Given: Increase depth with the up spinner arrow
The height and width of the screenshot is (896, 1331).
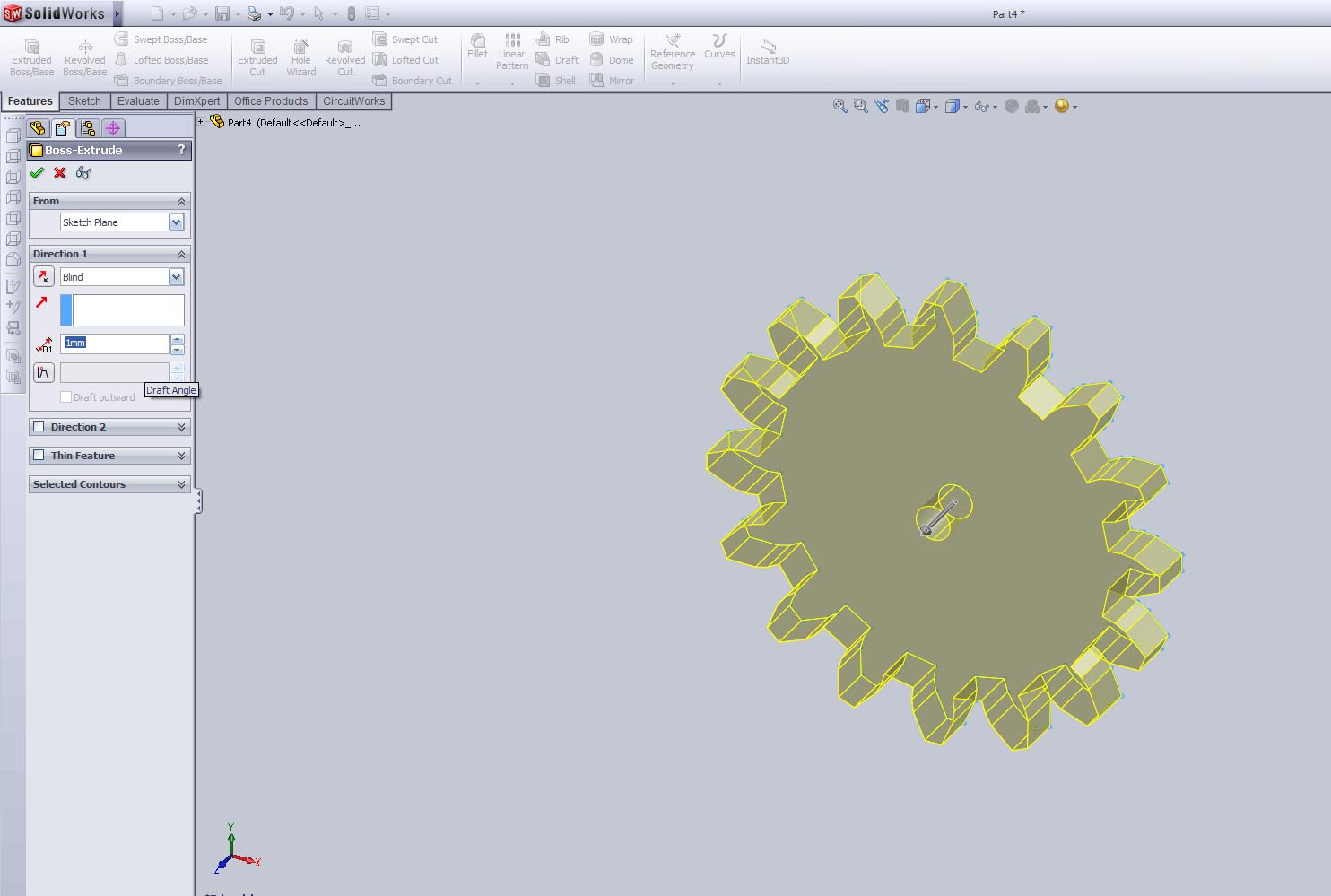Looking at the screenshot, I should 178,338.
